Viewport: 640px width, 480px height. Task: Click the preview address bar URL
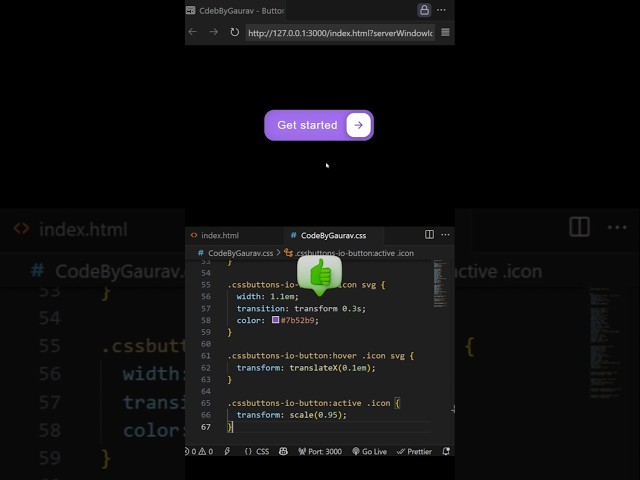[340, 33]
